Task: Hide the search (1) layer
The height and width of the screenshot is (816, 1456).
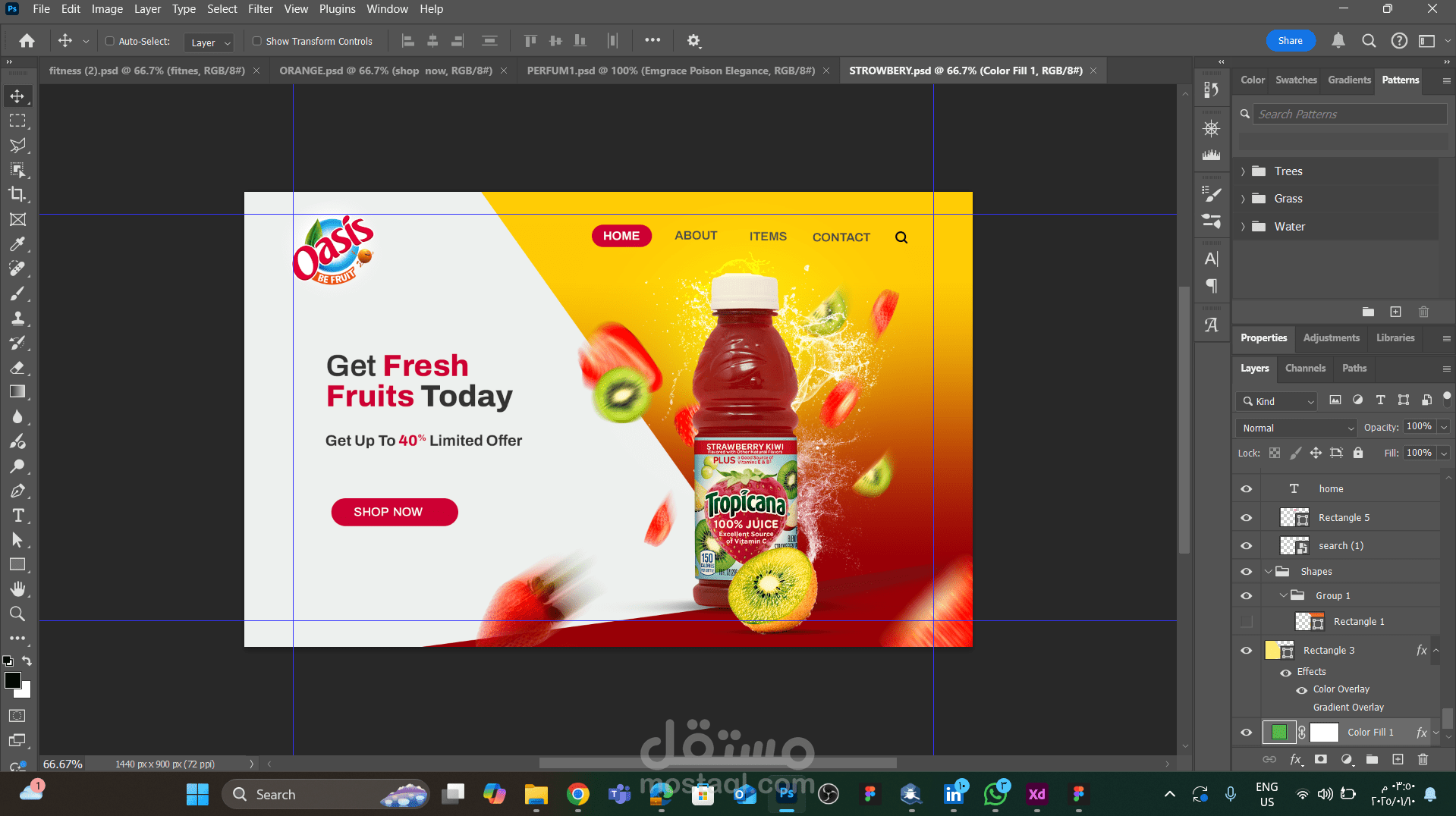Action: (x=1246, y=546)
